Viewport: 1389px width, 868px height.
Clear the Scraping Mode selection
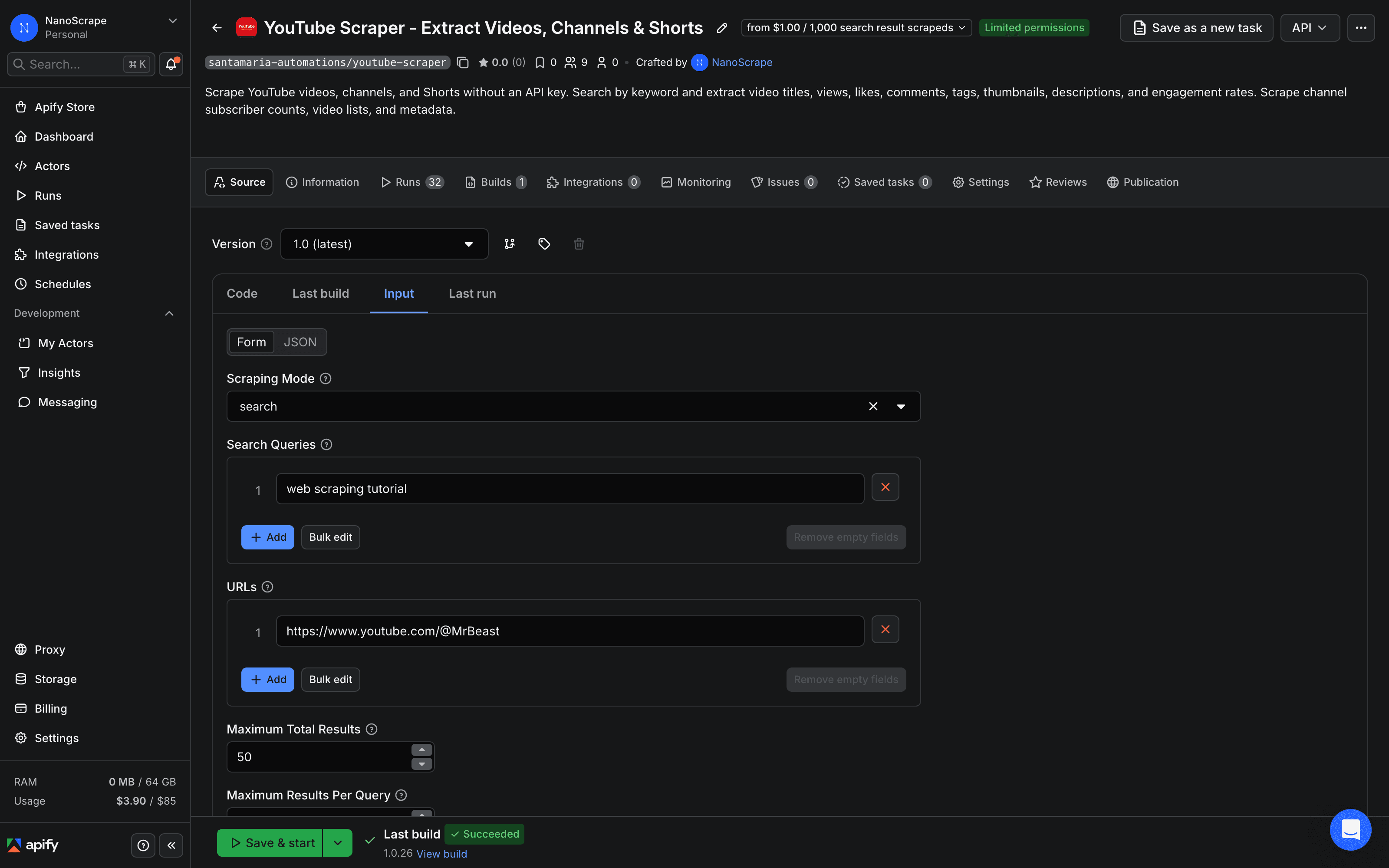click(x=873, y=407)
